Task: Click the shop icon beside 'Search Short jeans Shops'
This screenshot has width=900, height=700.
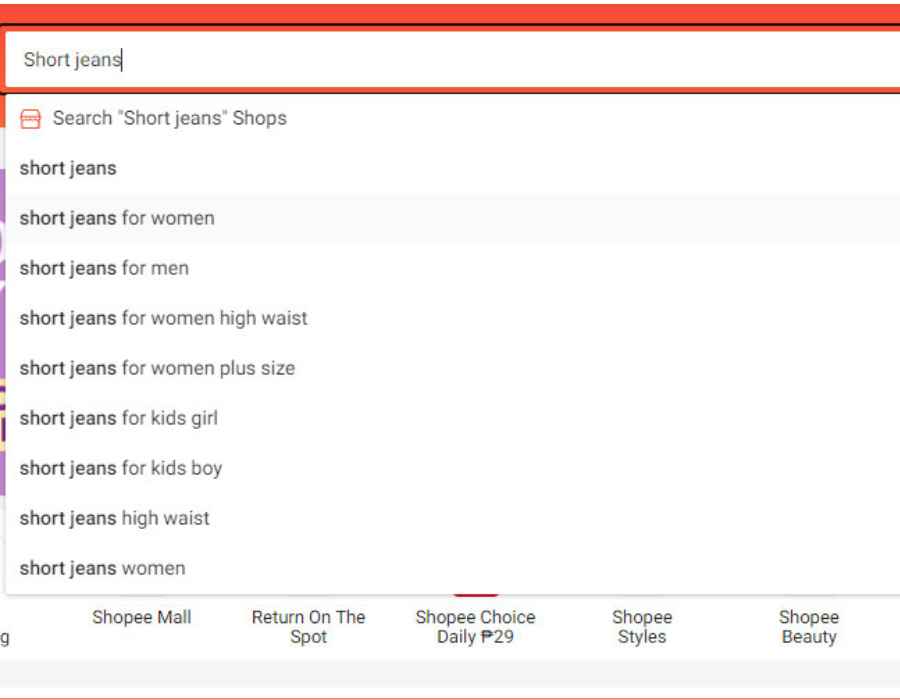Action: click(x=31, y=117)
